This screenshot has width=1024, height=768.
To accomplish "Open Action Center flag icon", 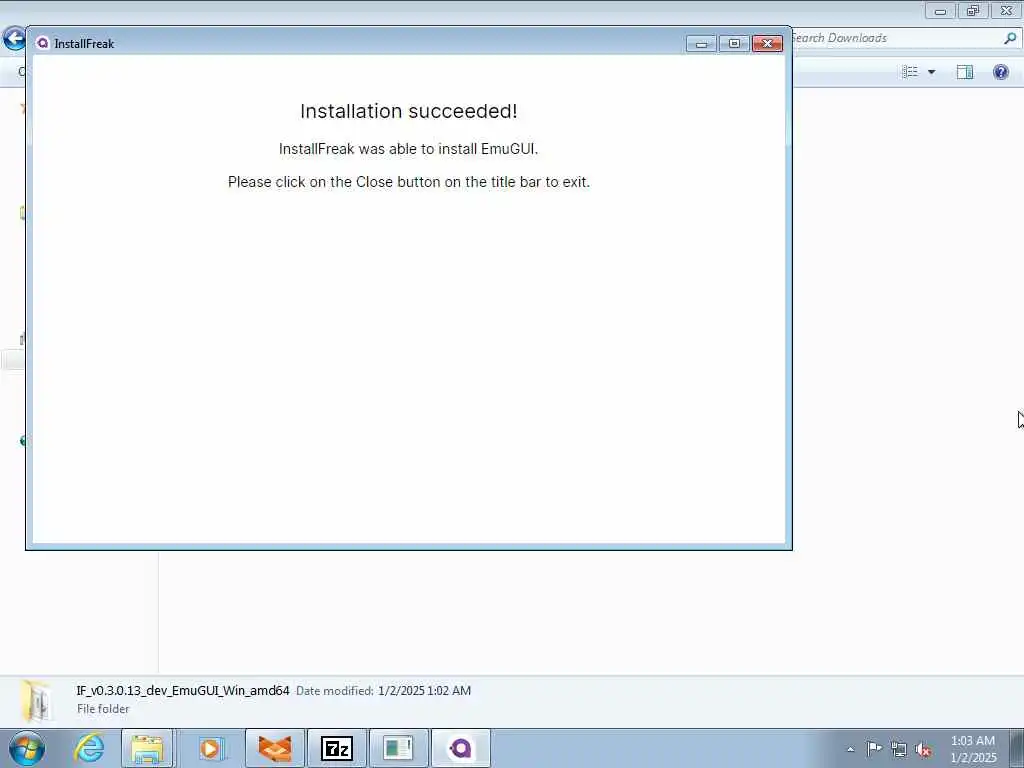I will pos(874,748).
